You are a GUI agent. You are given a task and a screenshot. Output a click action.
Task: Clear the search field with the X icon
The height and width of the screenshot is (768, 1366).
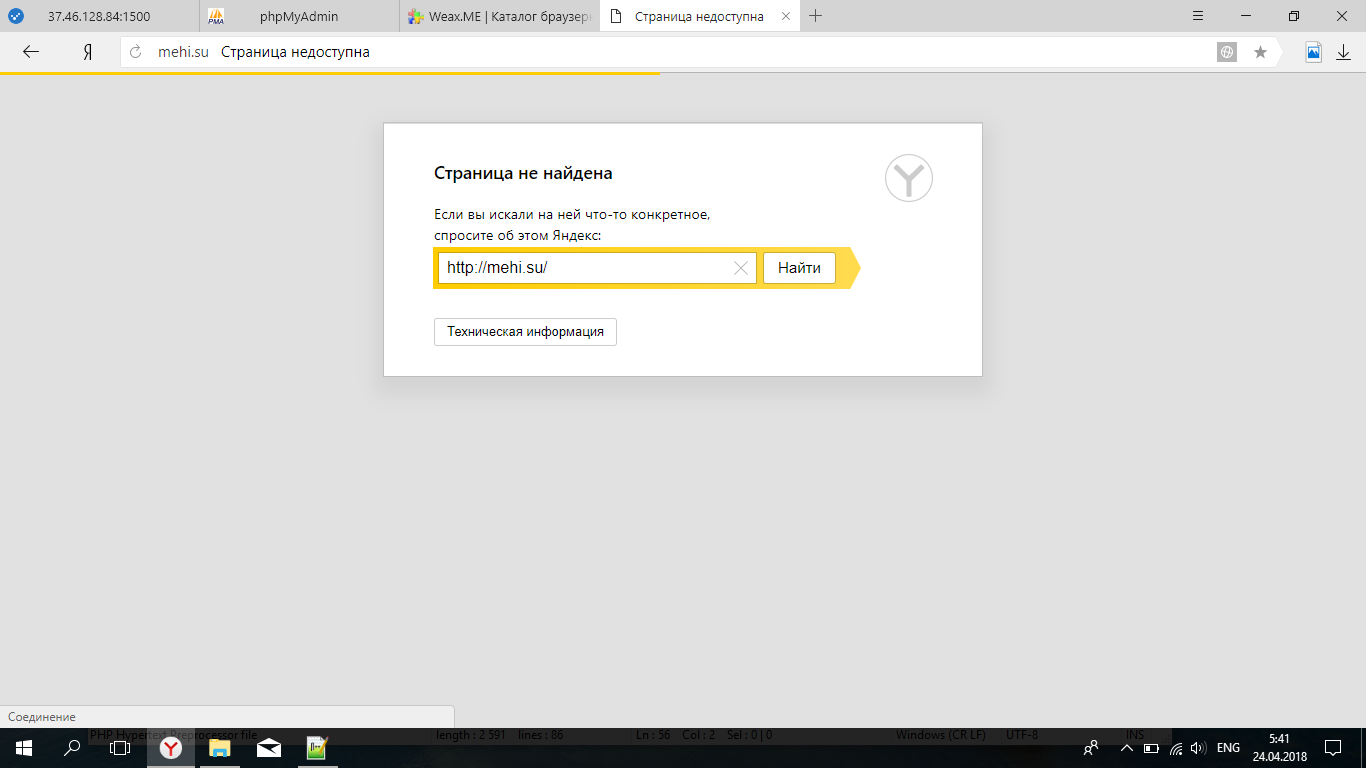[x=741, y=268]
